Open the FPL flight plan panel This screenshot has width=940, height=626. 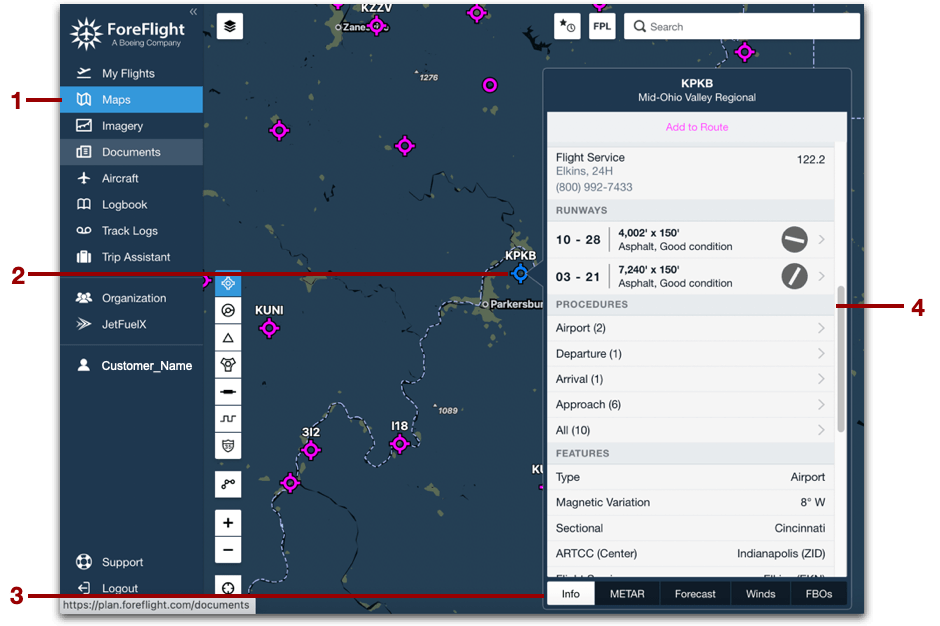pyautogui.click(x=602, y=26)
